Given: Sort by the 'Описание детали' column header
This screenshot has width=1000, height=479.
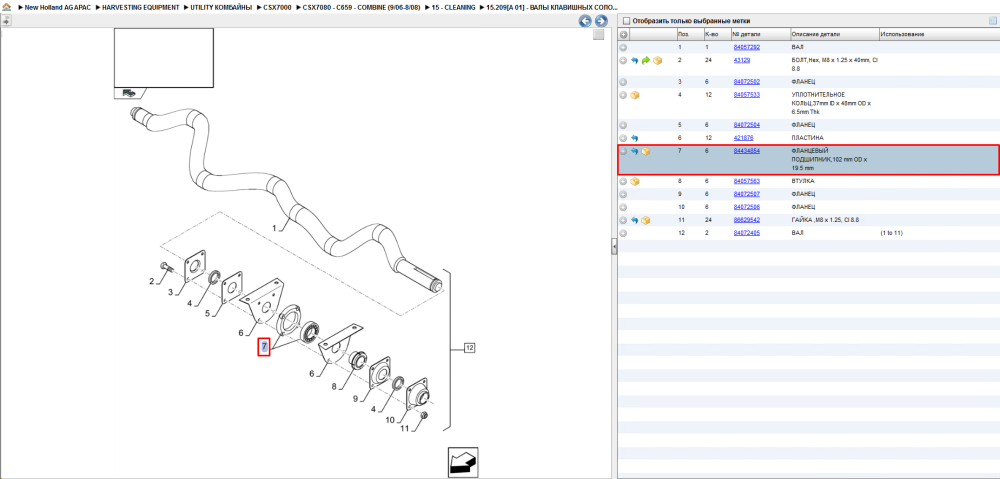Looking at the screenshot, I should click(834, 34).
